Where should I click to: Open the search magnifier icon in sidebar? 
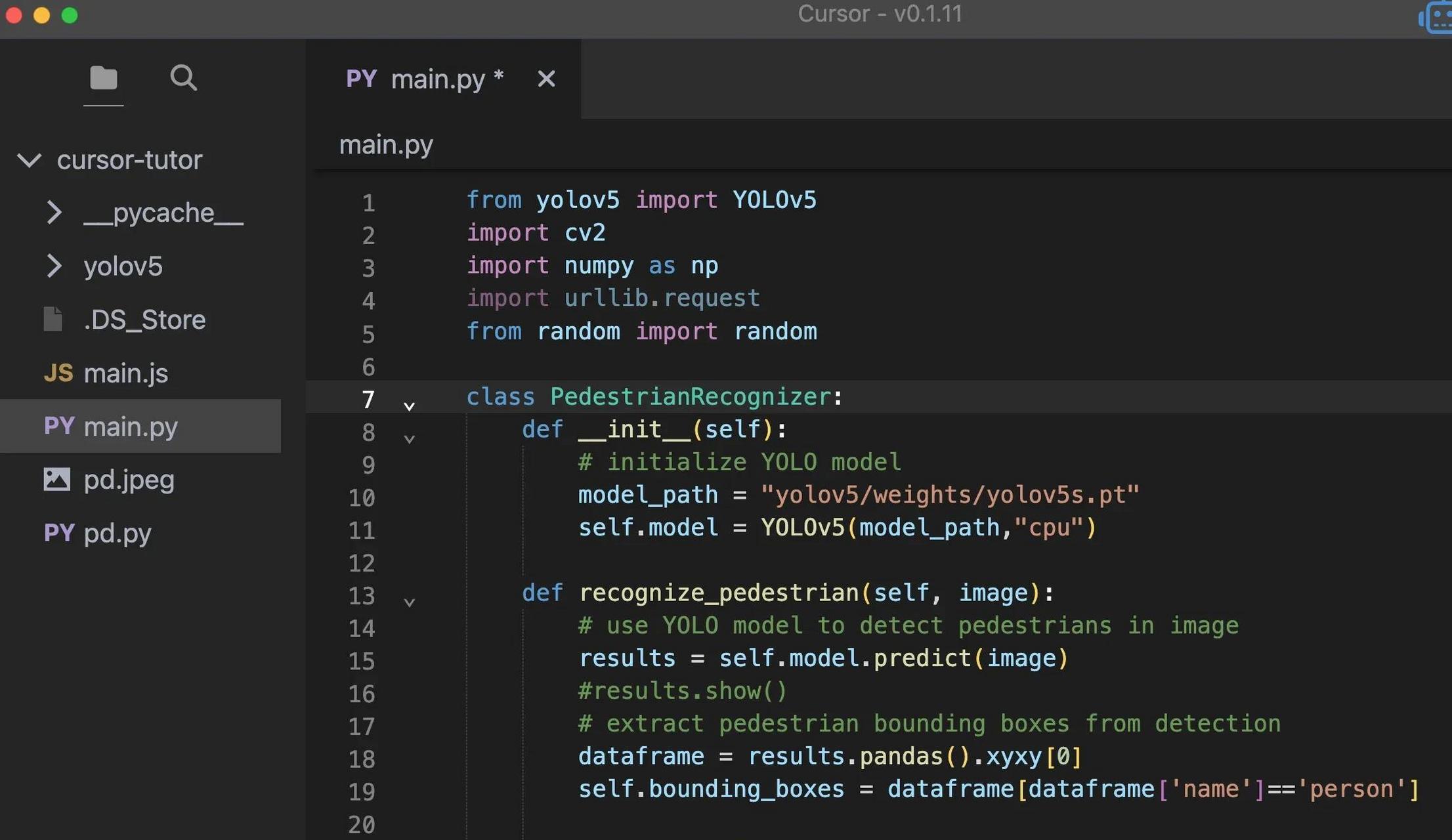(183, 78)
